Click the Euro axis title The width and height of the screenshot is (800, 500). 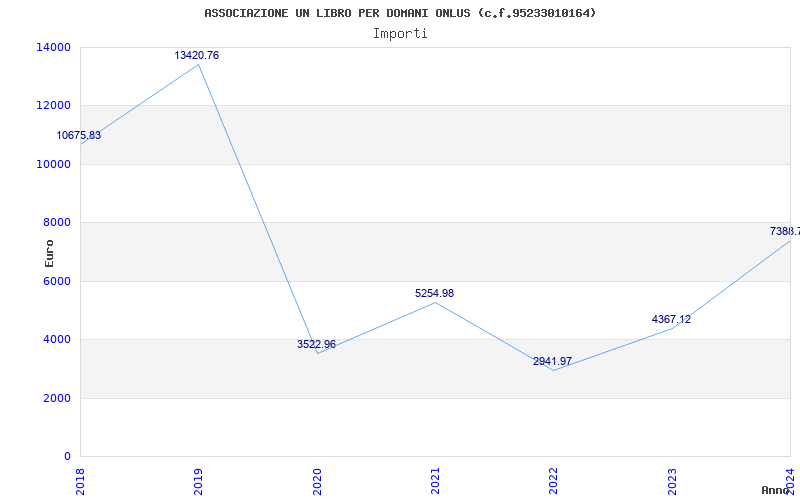point(49,254)
